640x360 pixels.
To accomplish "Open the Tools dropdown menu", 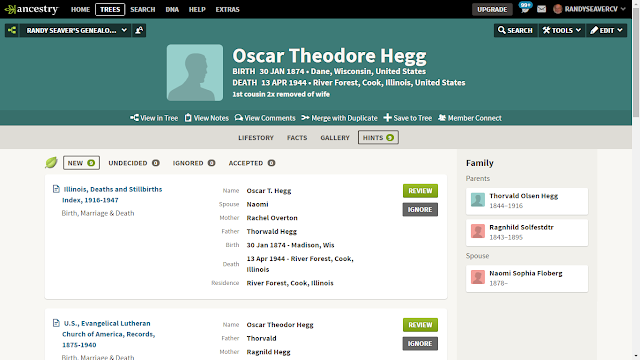I will [x=562, y=30].
